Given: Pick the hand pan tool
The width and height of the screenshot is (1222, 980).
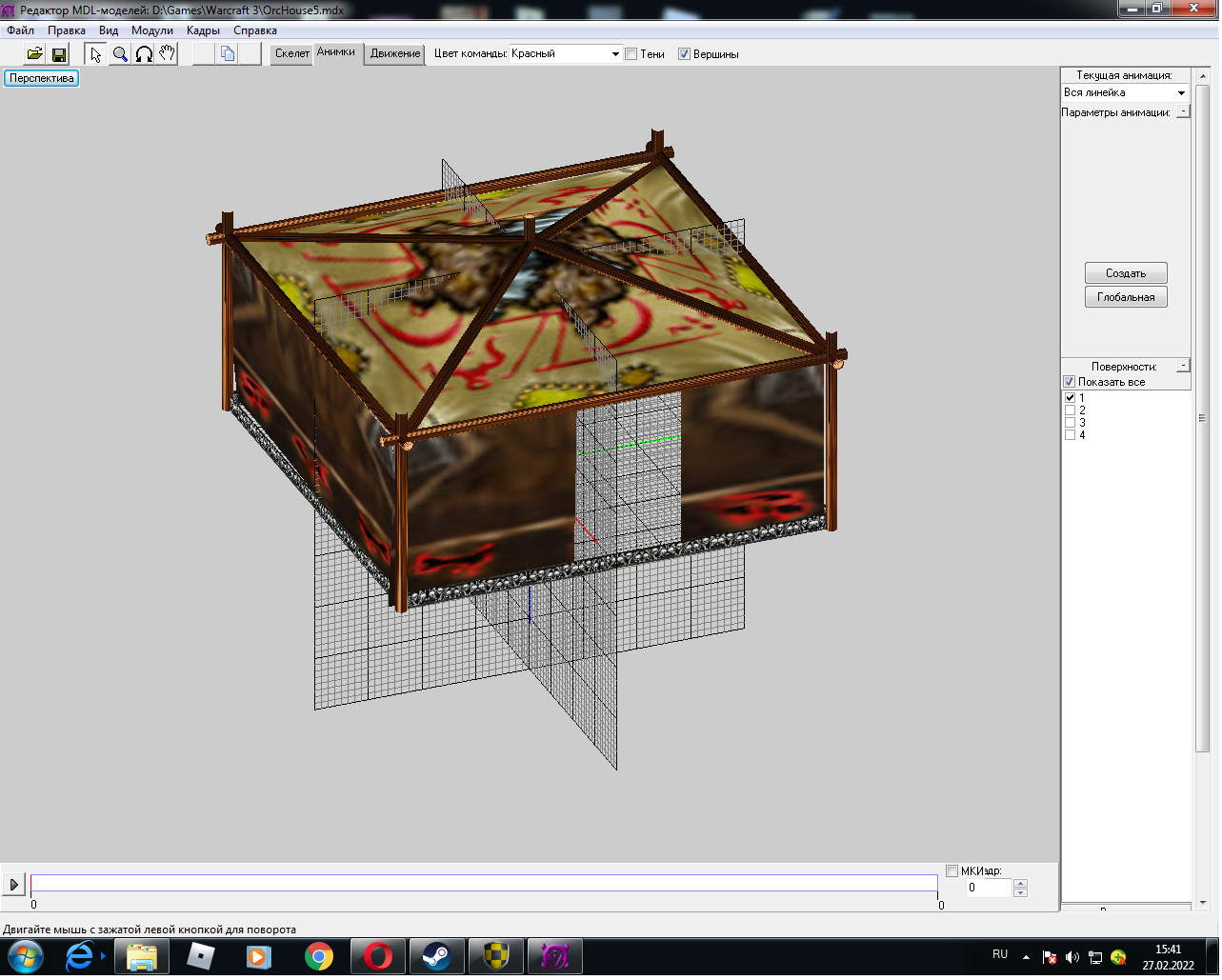Looking at the screenshot, I should tap(168, 54).
